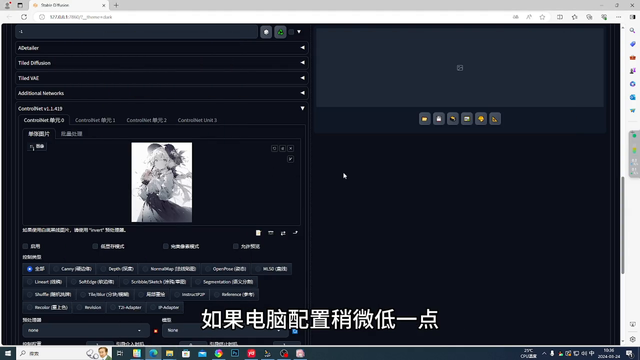Select the MLSD control type
Image resolution: width=640 pixels, height=360 pixels.
(272, 269)
